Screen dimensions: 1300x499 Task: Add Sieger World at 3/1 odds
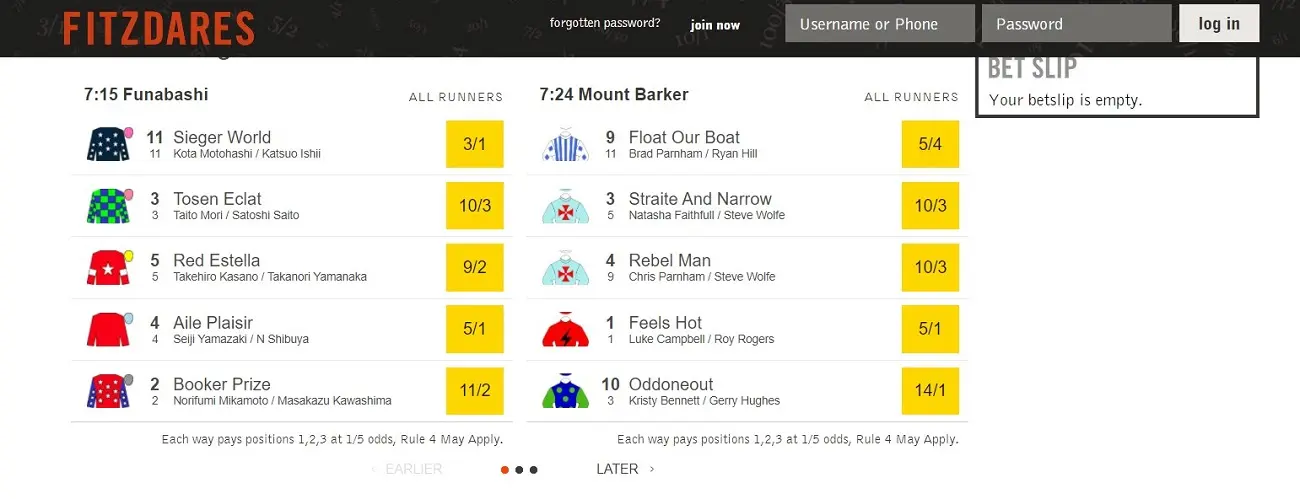coord(474,144)
